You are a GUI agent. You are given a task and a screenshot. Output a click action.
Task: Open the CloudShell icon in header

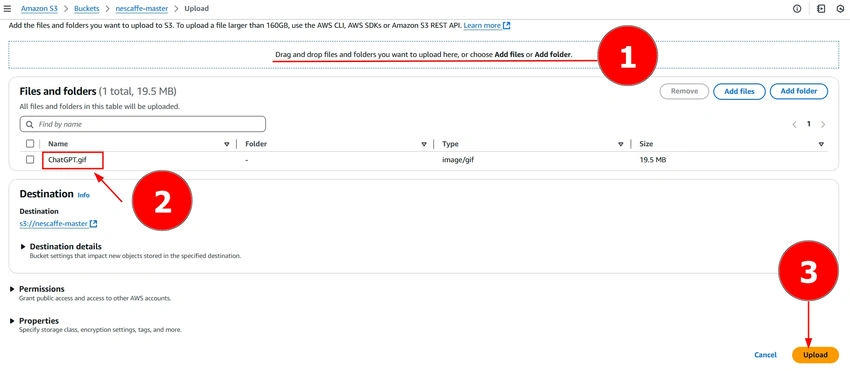point(821,9)
